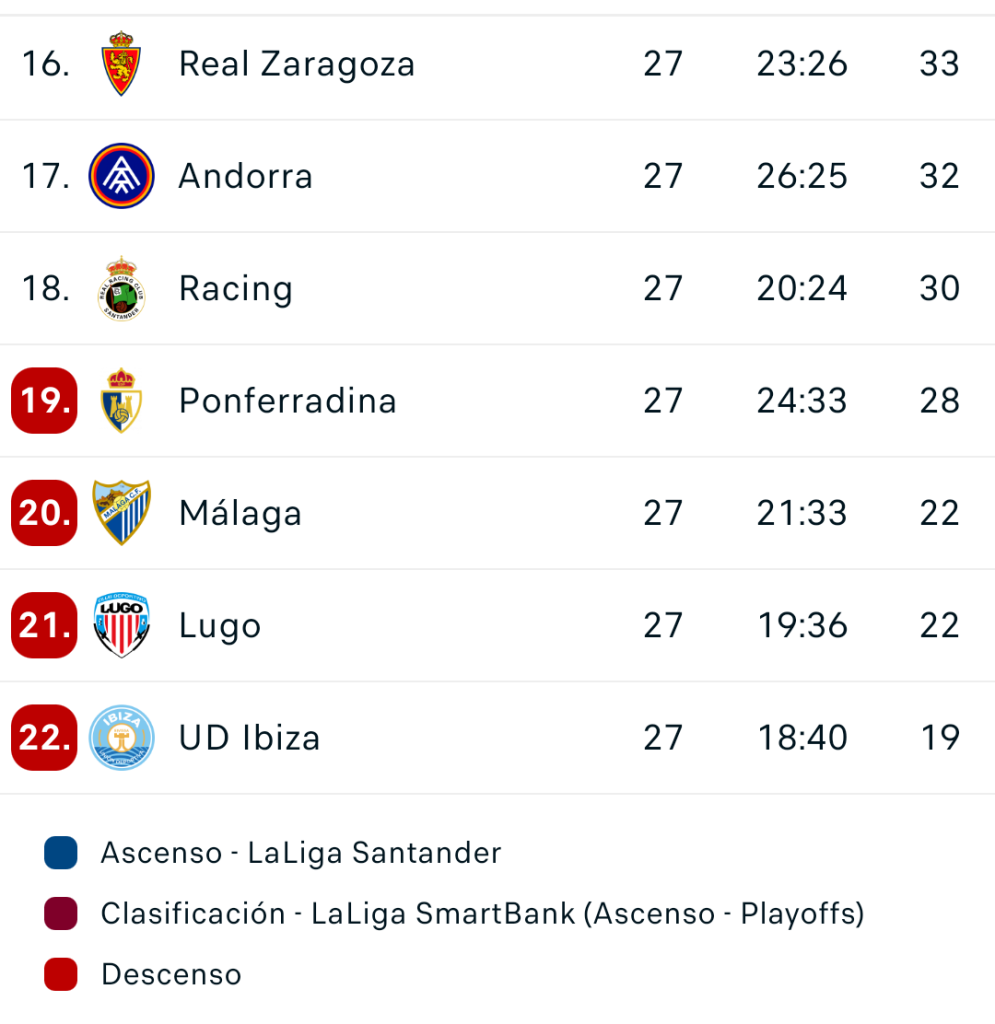The width and height of the screenshot is (995, 1024).
Task: Click the Andorra team name
Action: pyautogui.click(x=245, y=176)
